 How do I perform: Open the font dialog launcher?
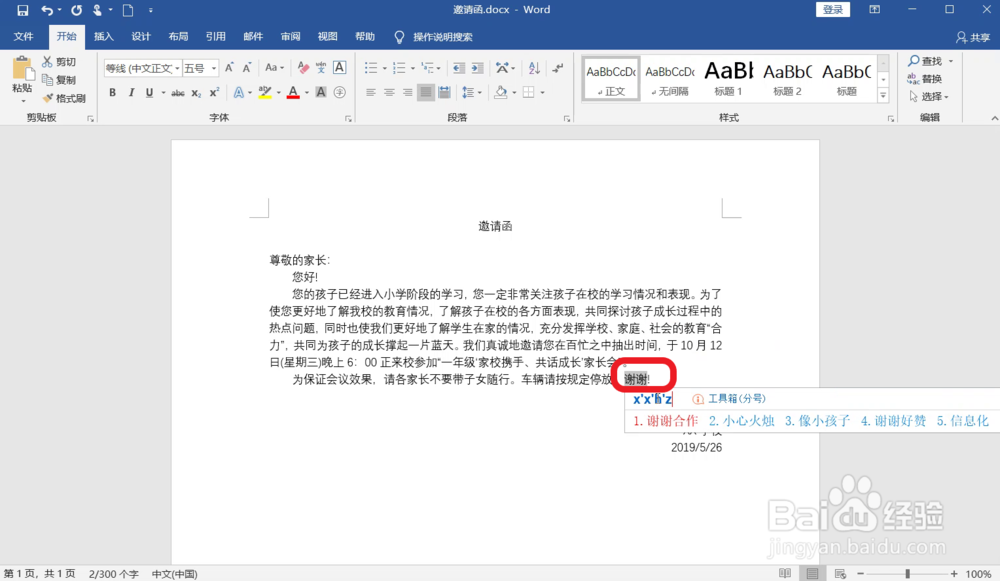tap(348, 119)
